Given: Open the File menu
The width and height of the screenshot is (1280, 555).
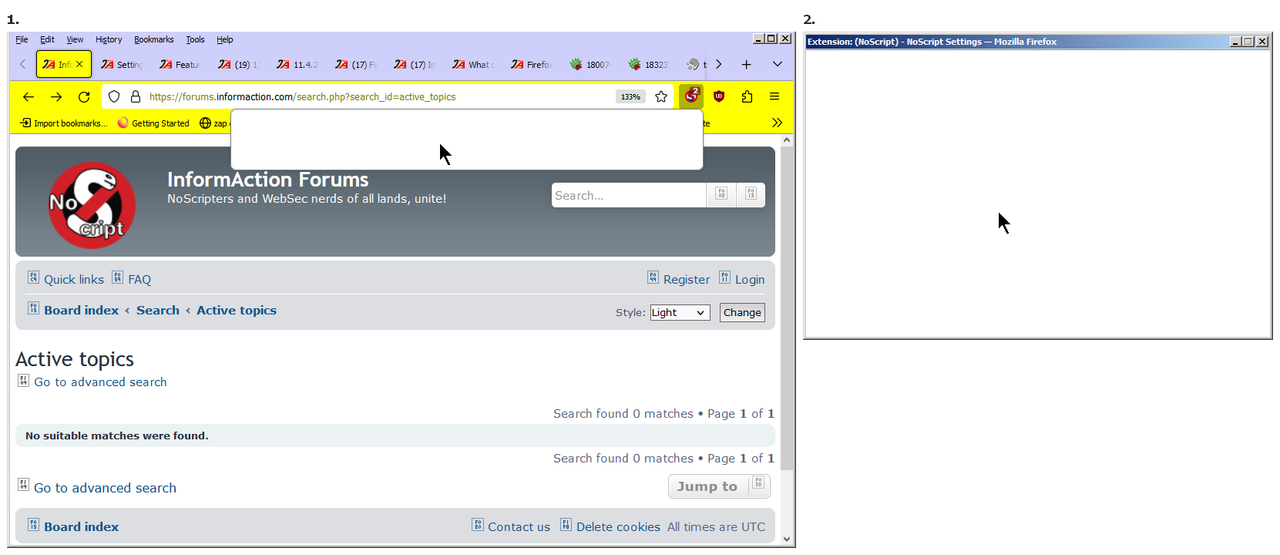Looking at the screenshot, I should (x=22, y=40).
